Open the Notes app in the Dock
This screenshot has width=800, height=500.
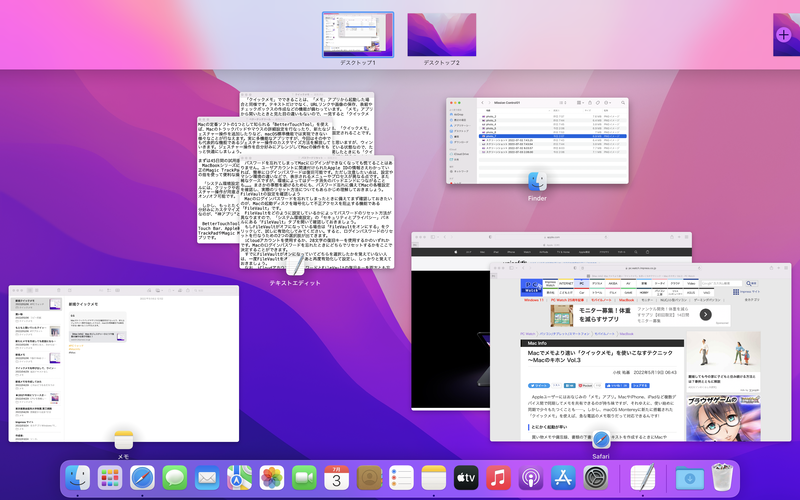[434, 478]
